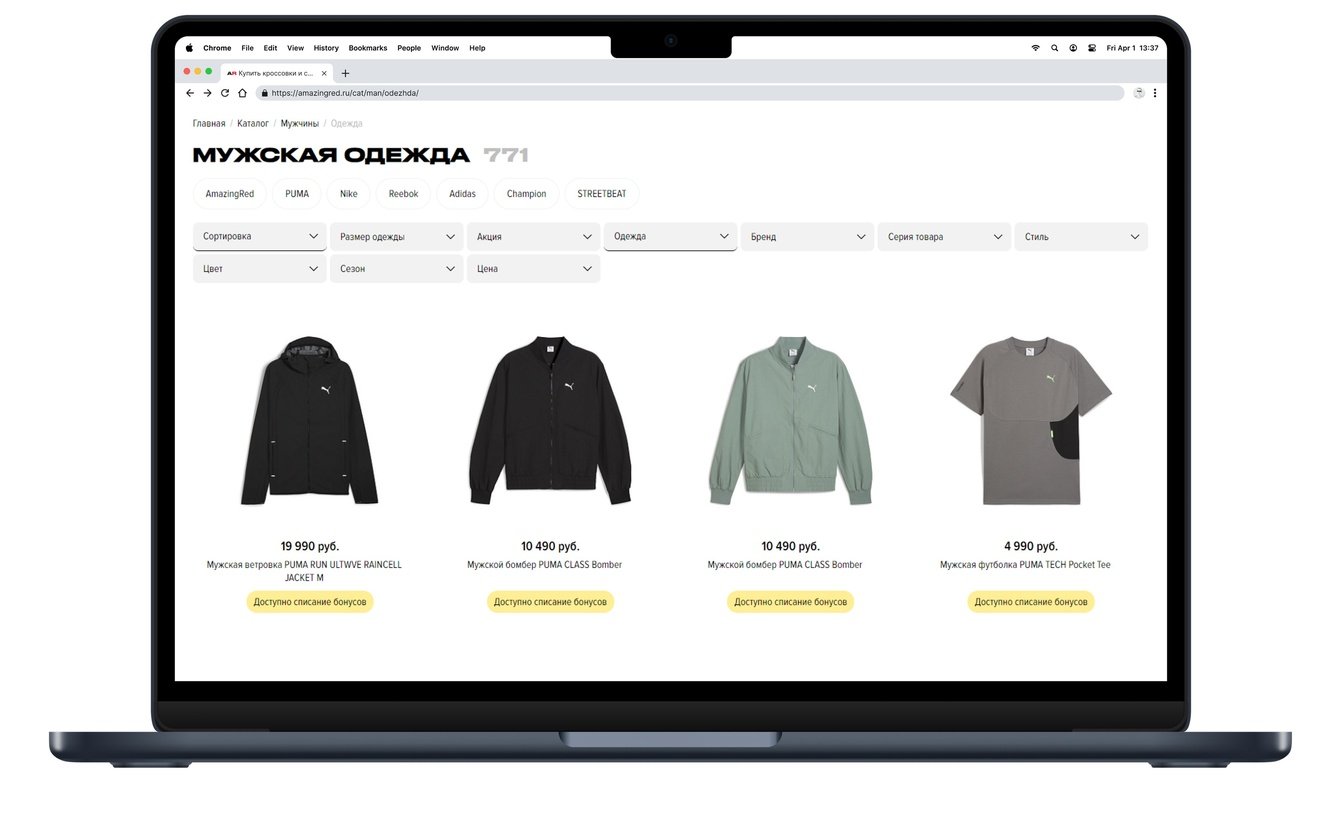Open the Цена filter dropdown
Screen dimensions: 1340x831
534,269
